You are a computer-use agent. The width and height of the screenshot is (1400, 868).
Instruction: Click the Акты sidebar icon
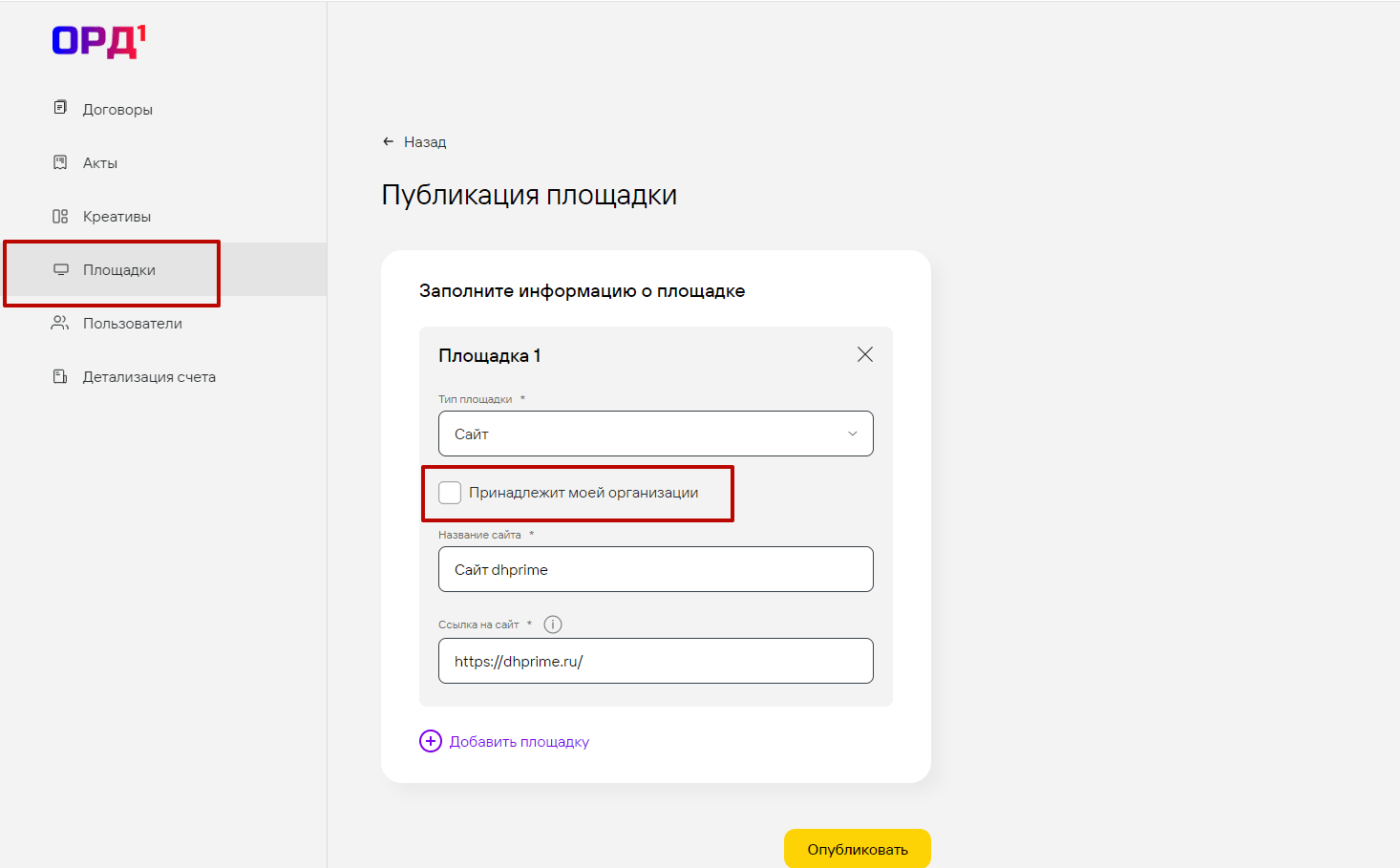(60, 162)
